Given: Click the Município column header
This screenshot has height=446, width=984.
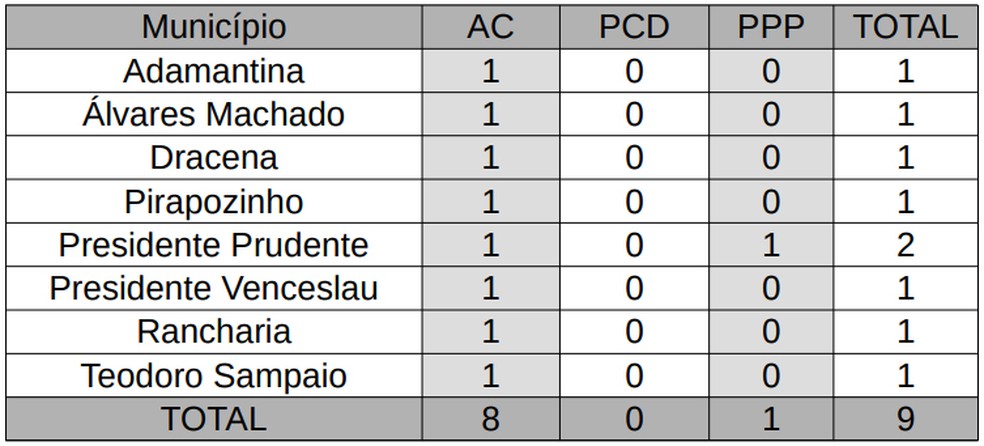Looking at the screenshot, I should coord(213,27).
